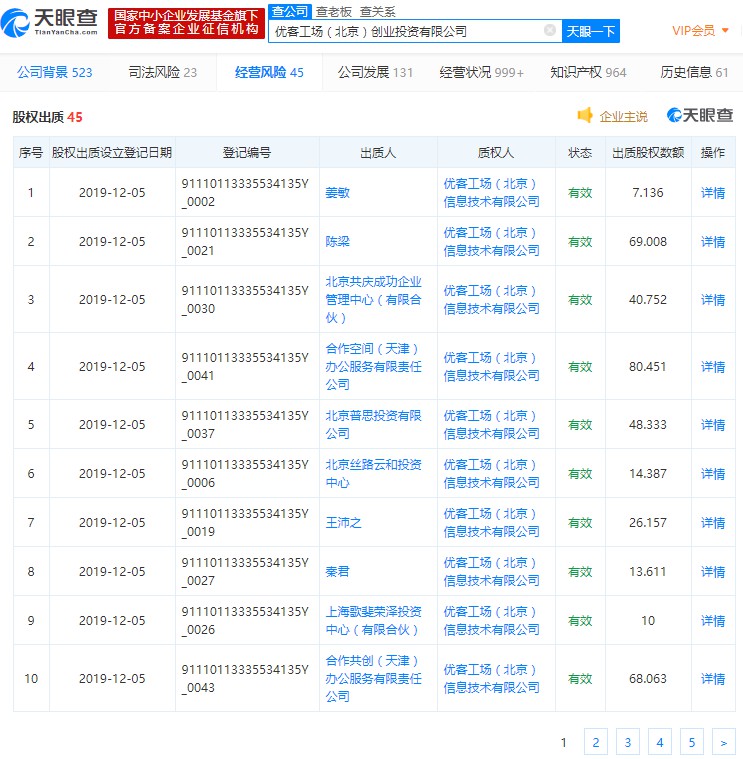Go to next page with the > arrow
Screen dimensions: 743x759
(x=723, y=741)
